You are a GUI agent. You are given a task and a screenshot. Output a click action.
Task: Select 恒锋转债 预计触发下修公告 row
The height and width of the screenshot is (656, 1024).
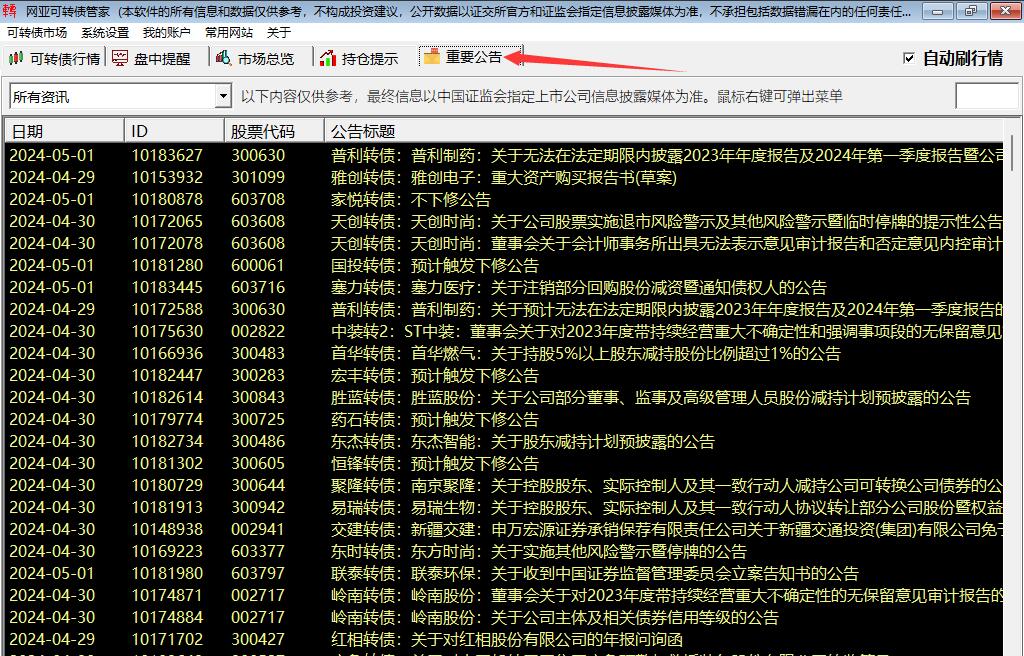[504, 463]
